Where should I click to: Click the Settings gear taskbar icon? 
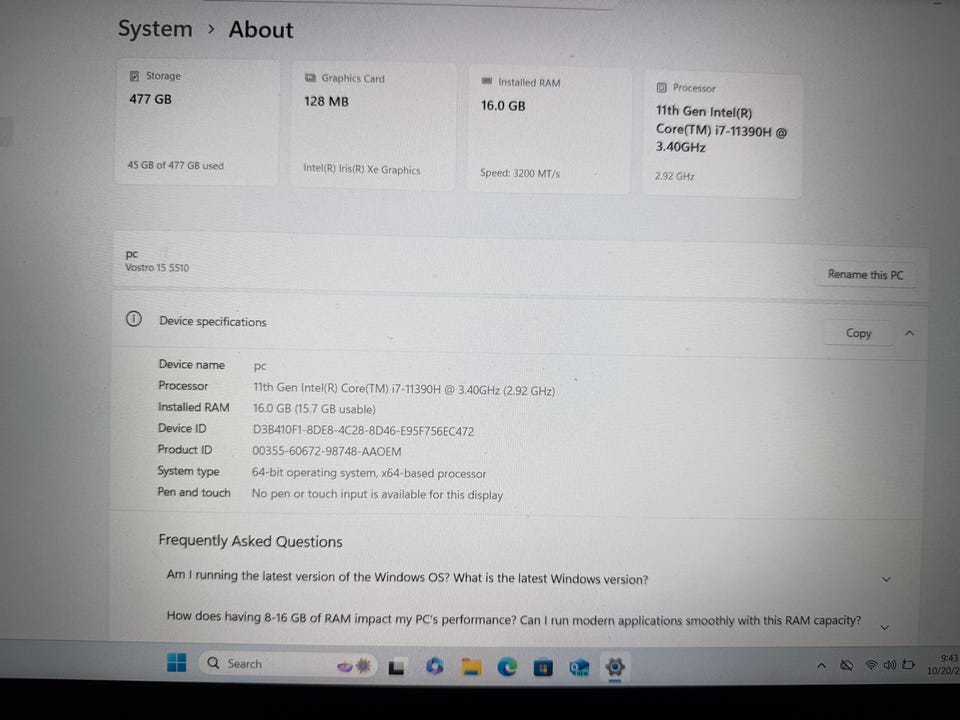(615, 666)
